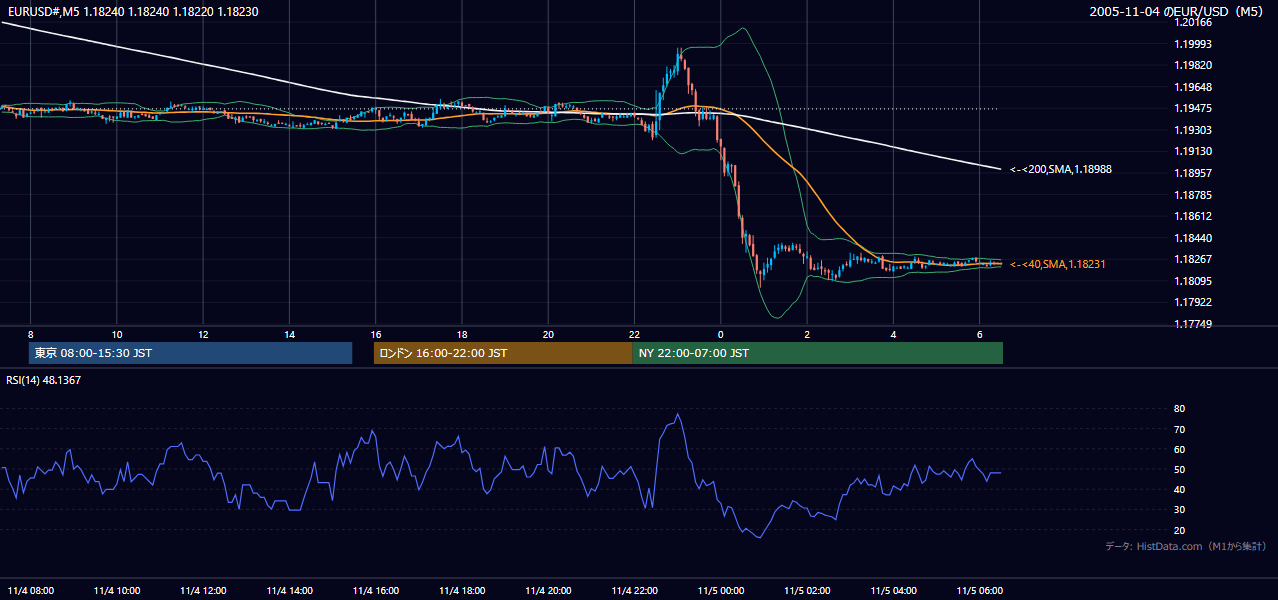Click the 11/4 16:00 date label
The width and height of the screenshot is (1278, 600).
coord(376,590)
